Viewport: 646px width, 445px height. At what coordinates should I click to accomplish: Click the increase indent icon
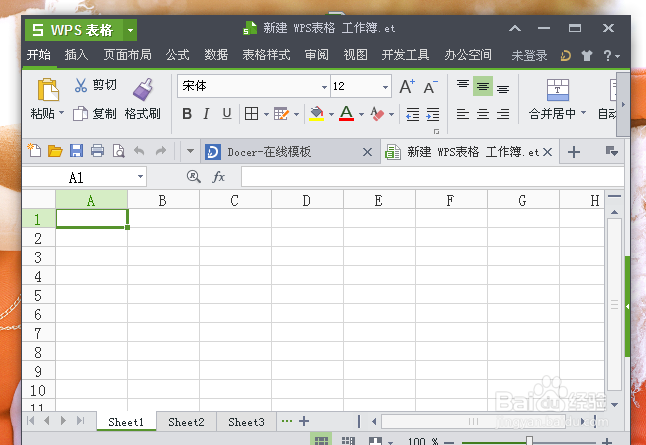433,114
